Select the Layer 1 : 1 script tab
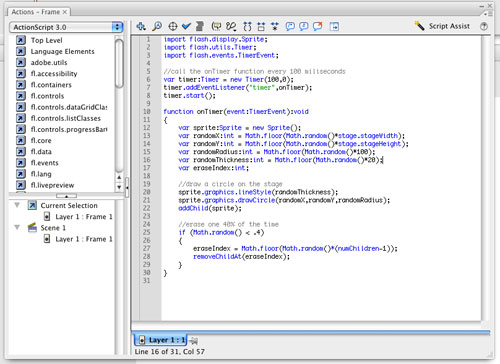Screen dimensions: 500x364 (161, 340)
